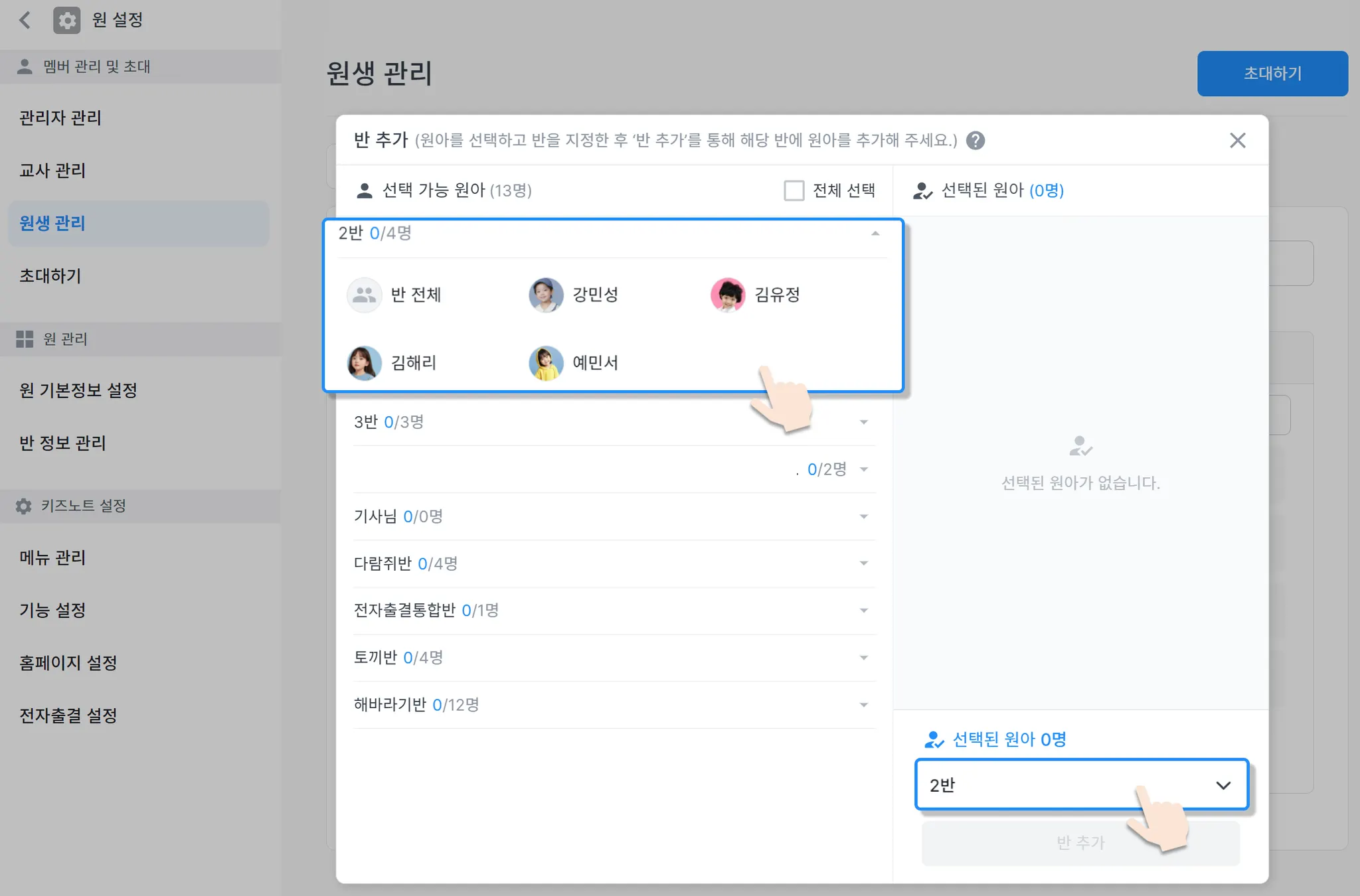1360x896 pixels.
Task: Expand the 해바라기반 class list
Action: click(863, 705)
